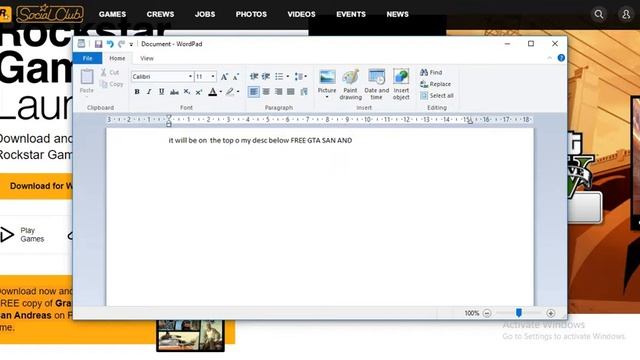Open the Paragraph settings icon

304,92
